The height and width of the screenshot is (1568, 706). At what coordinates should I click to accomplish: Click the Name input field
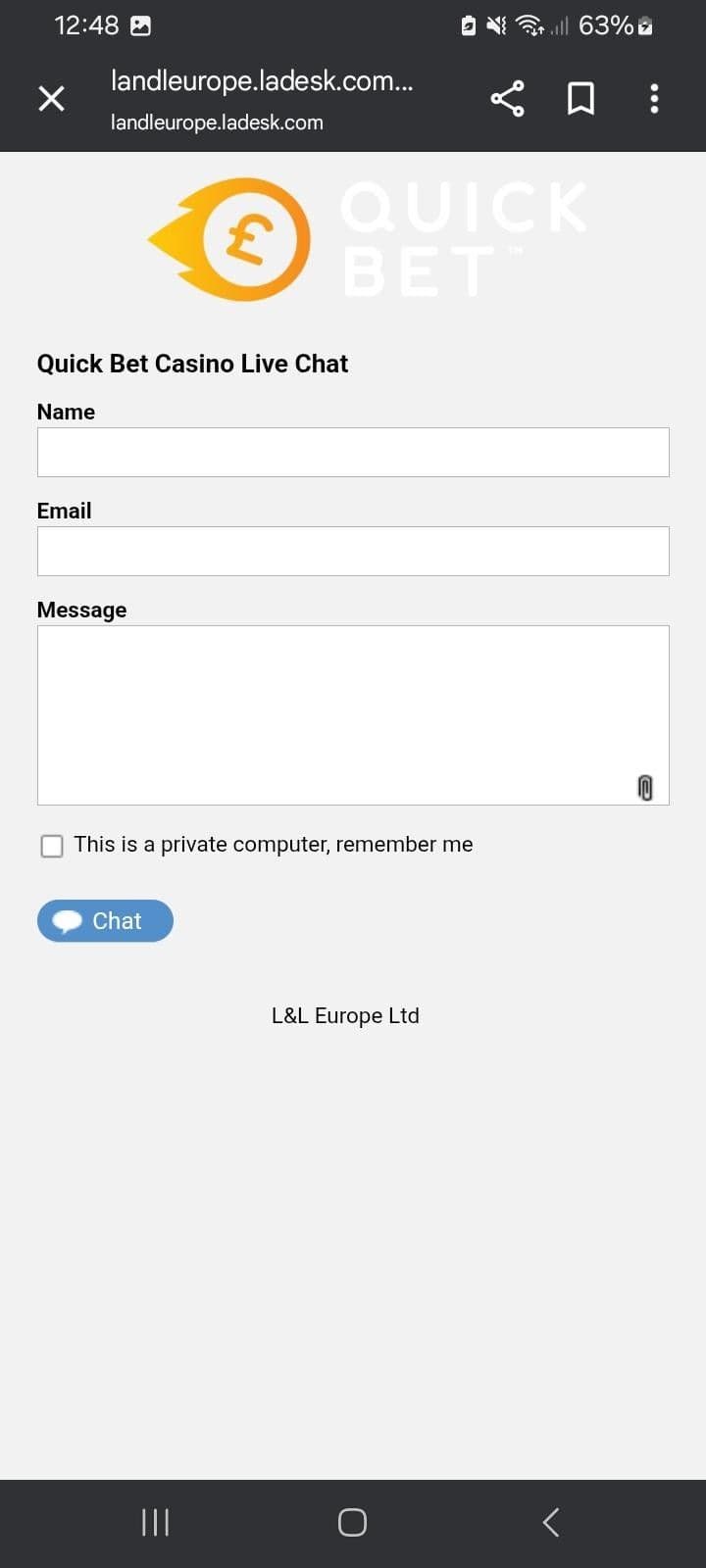[353, 452]
